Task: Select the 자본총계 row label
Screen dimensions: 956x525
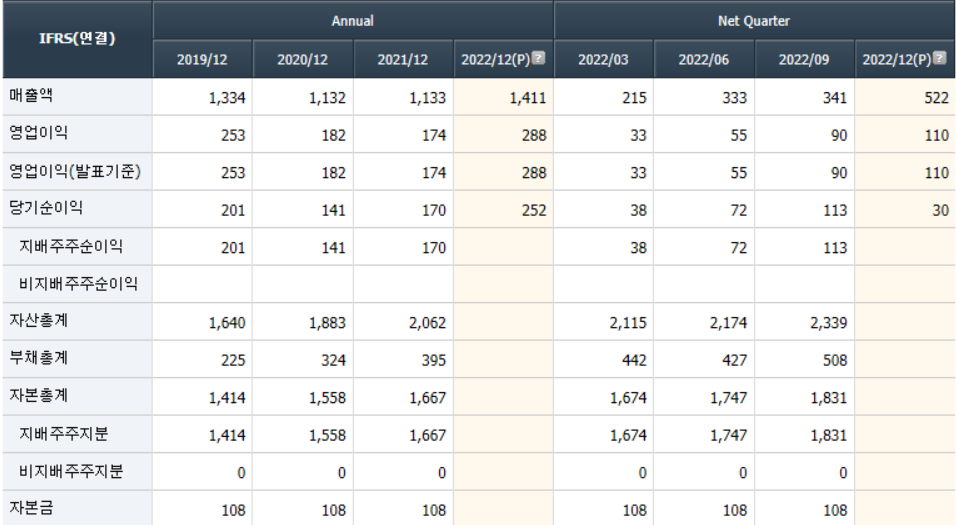Action: tap(38, 395)
